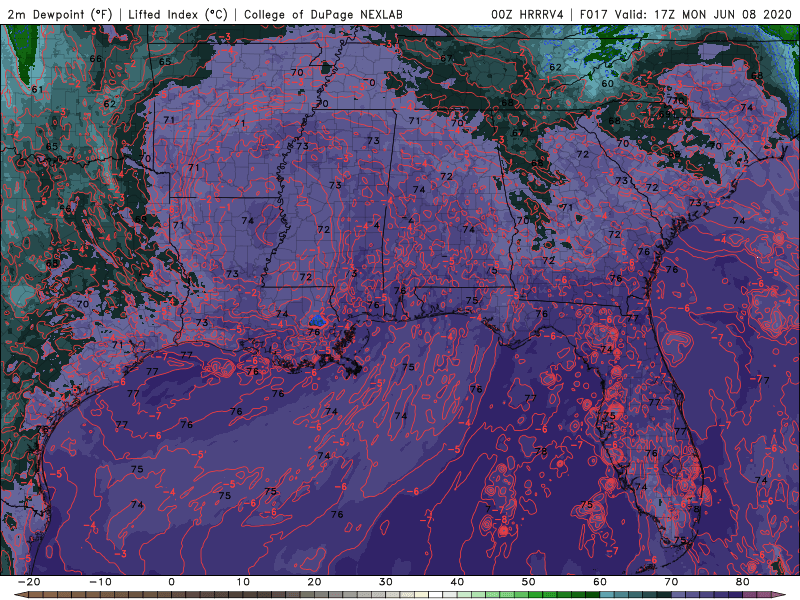The image size is (800, 600).
Task: Click the '2m Dewpoint (°F)' title text
Action: tap(60, 14)
